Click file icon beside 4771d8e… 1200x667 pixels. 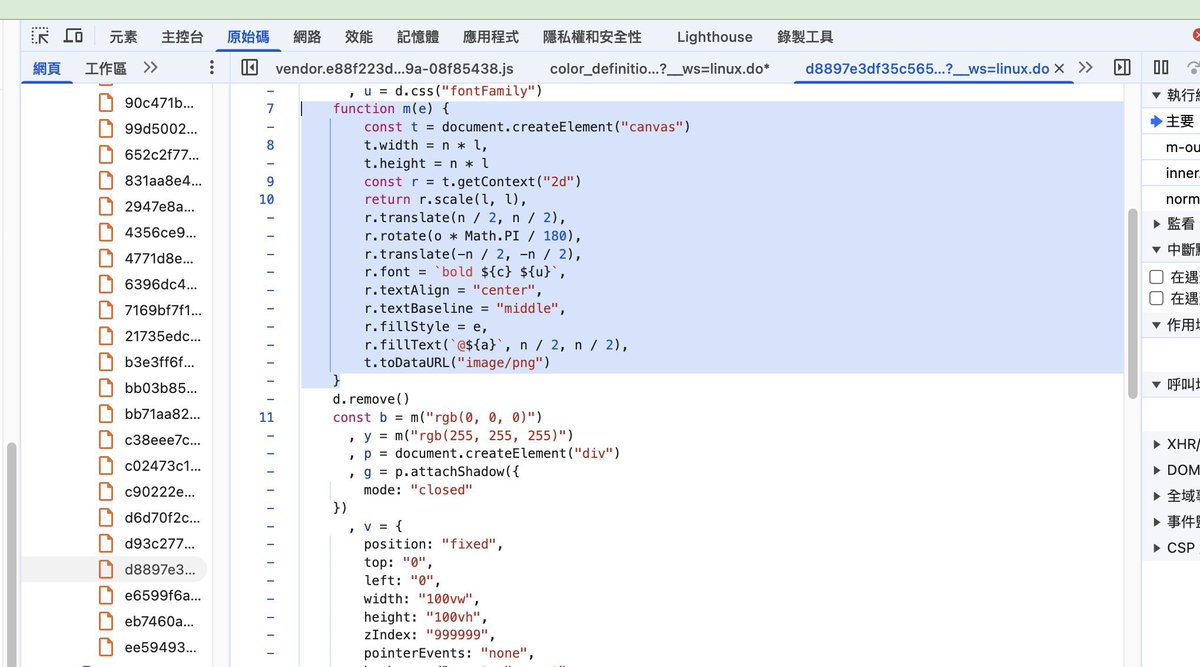point(106,258)
